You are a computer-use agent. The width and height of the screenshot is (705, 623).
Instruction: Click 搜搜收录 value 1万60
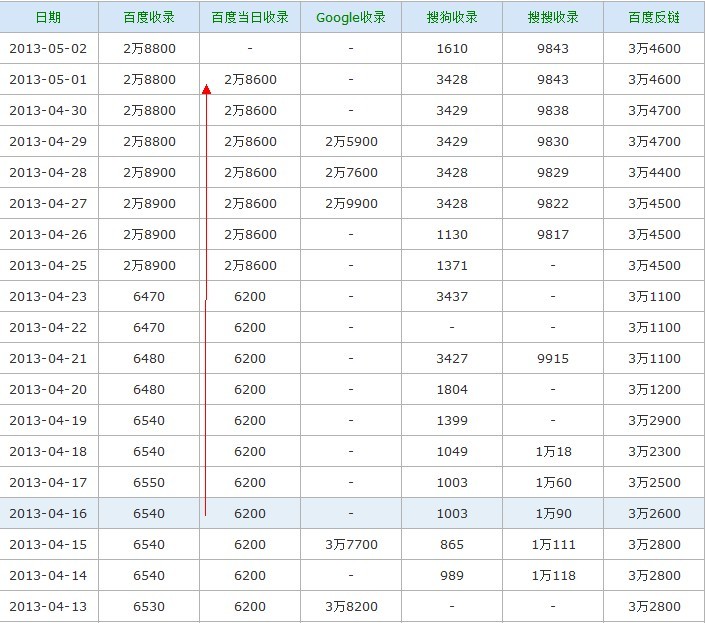pos(553,482)
